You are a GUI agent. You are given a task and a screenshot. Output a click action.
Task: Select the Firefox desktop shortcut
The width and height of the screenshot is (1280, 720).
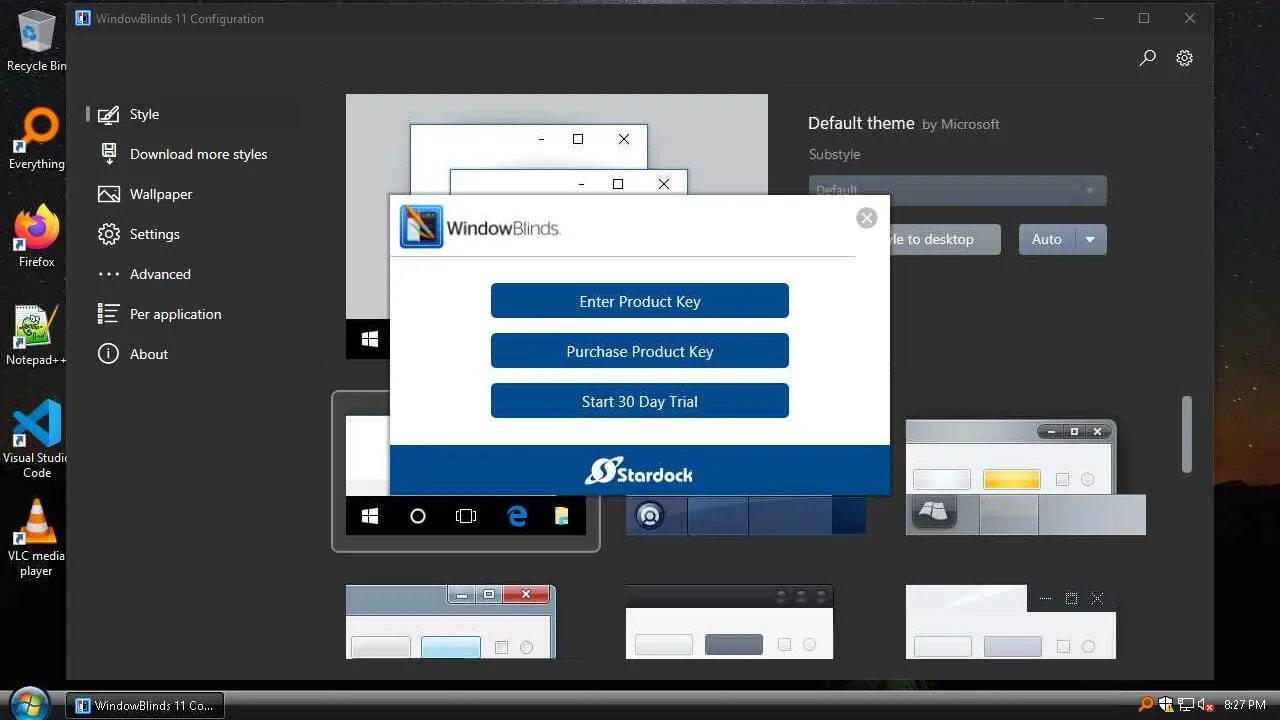coord(37,237)
